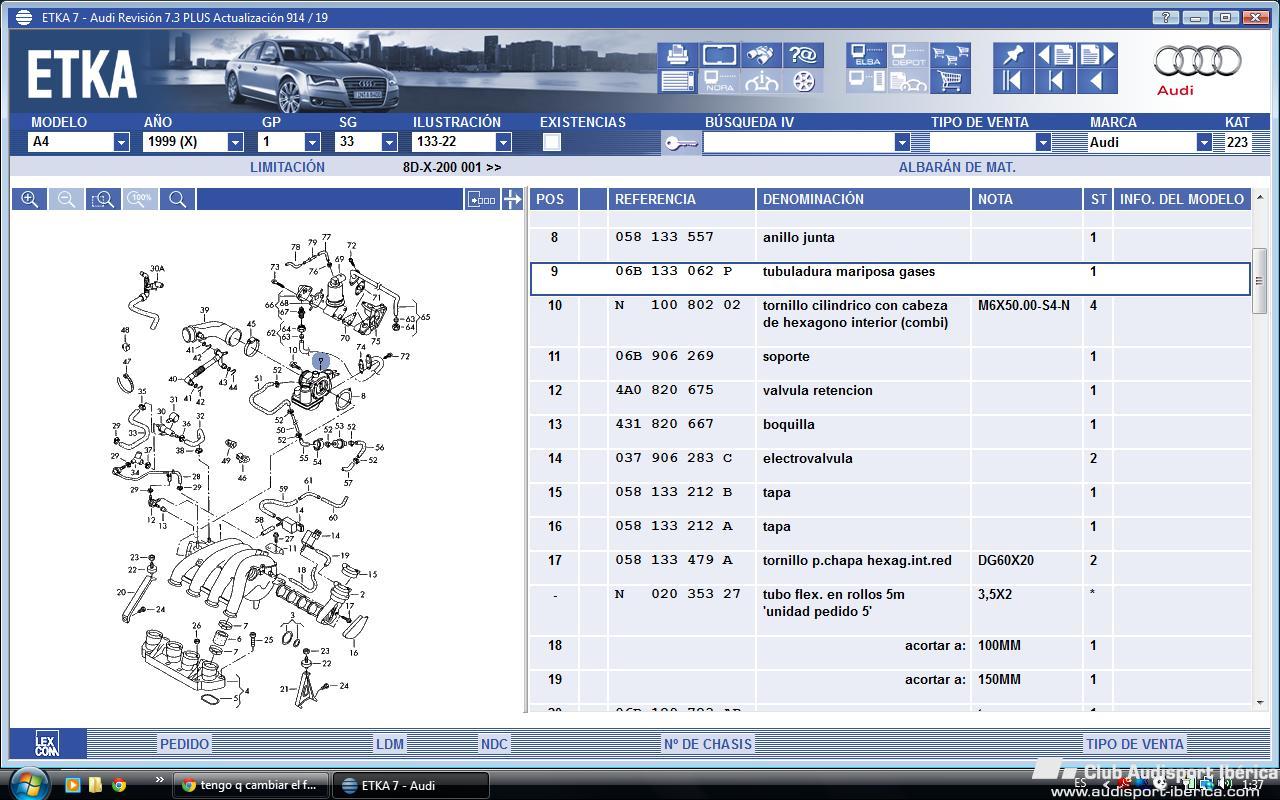Click the plain magnifier icon above illustration

point(177,199)
